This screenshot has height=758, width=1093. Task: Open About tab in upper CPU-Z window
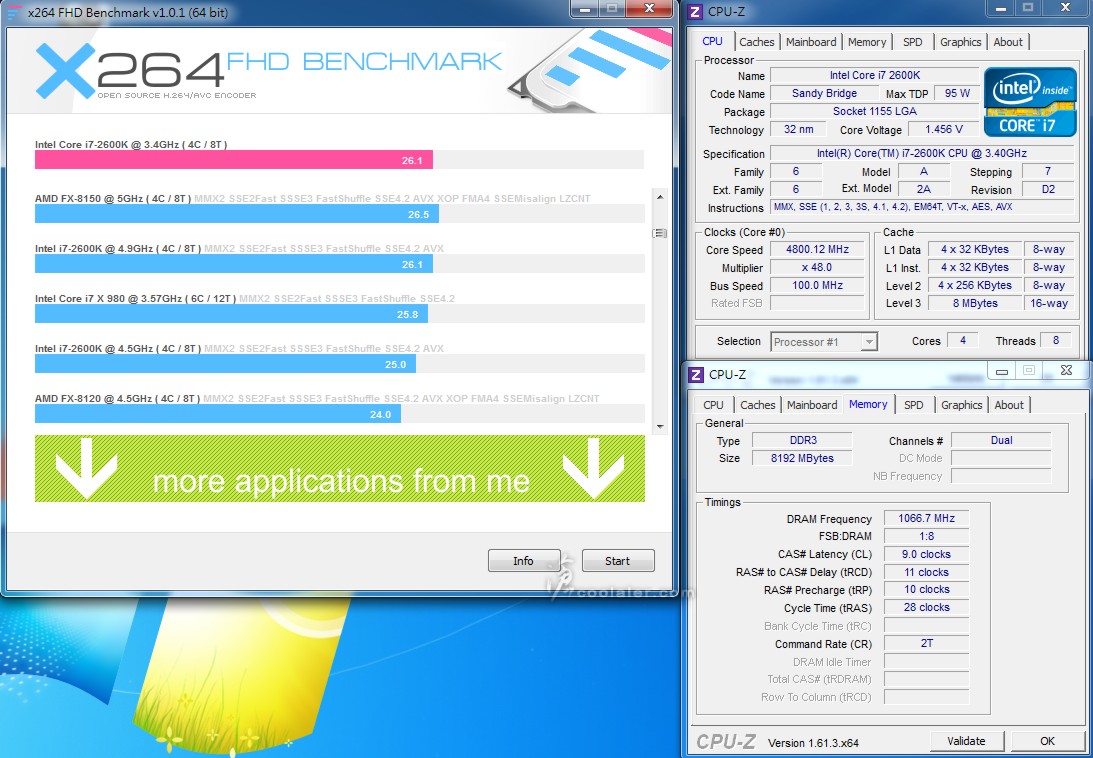pyautogui.click(x=1008, y=42)
